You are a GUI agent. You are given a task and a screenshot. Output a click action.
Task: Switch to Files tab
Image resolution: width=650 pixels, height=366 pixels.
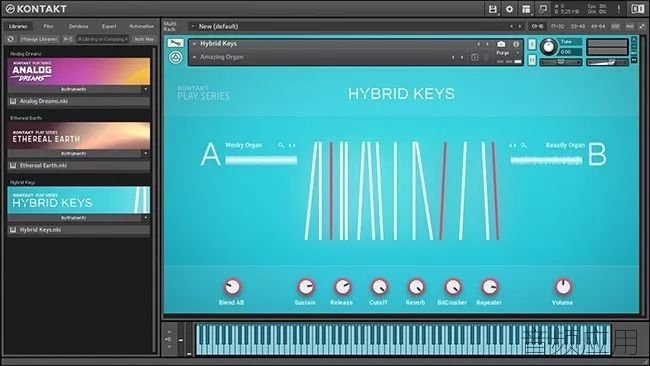coord(49,26)
